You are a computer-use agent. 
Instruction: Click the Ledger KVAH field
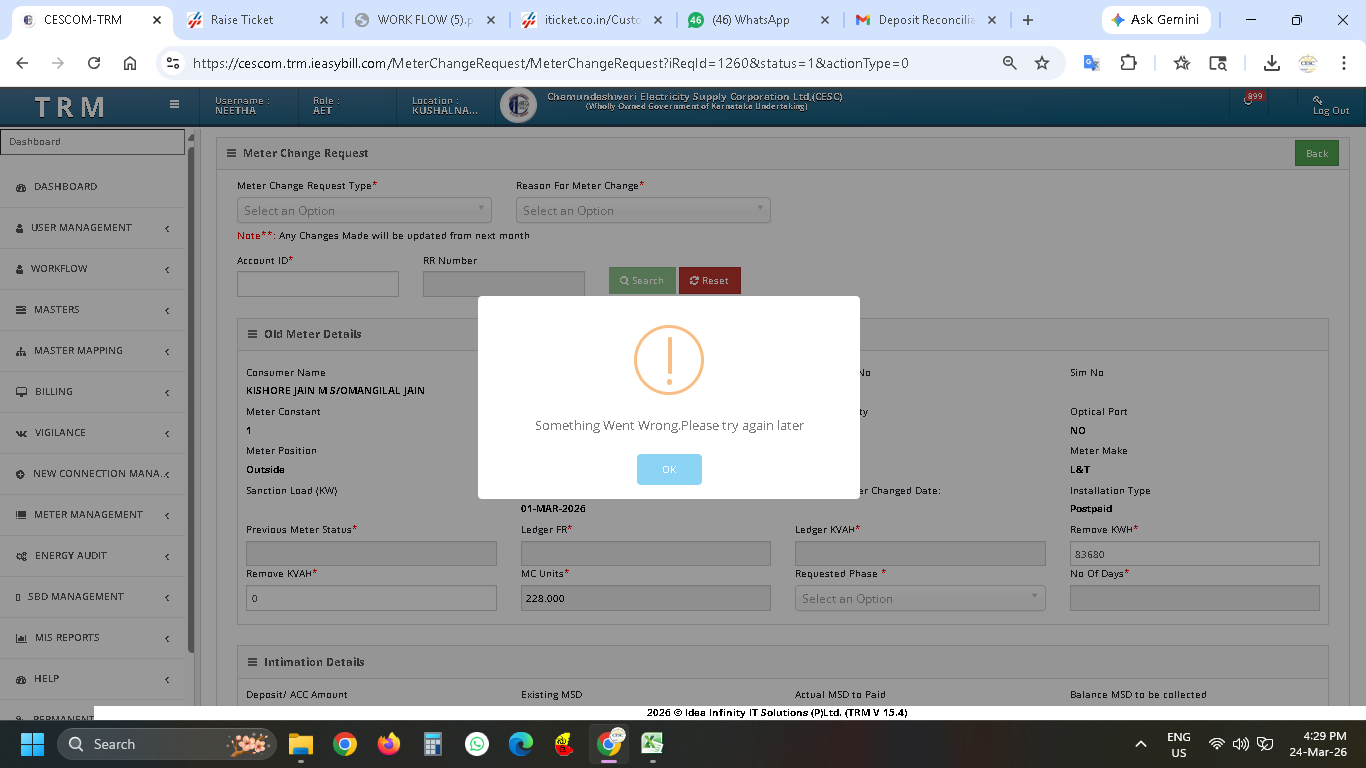(x=920, y=554)
